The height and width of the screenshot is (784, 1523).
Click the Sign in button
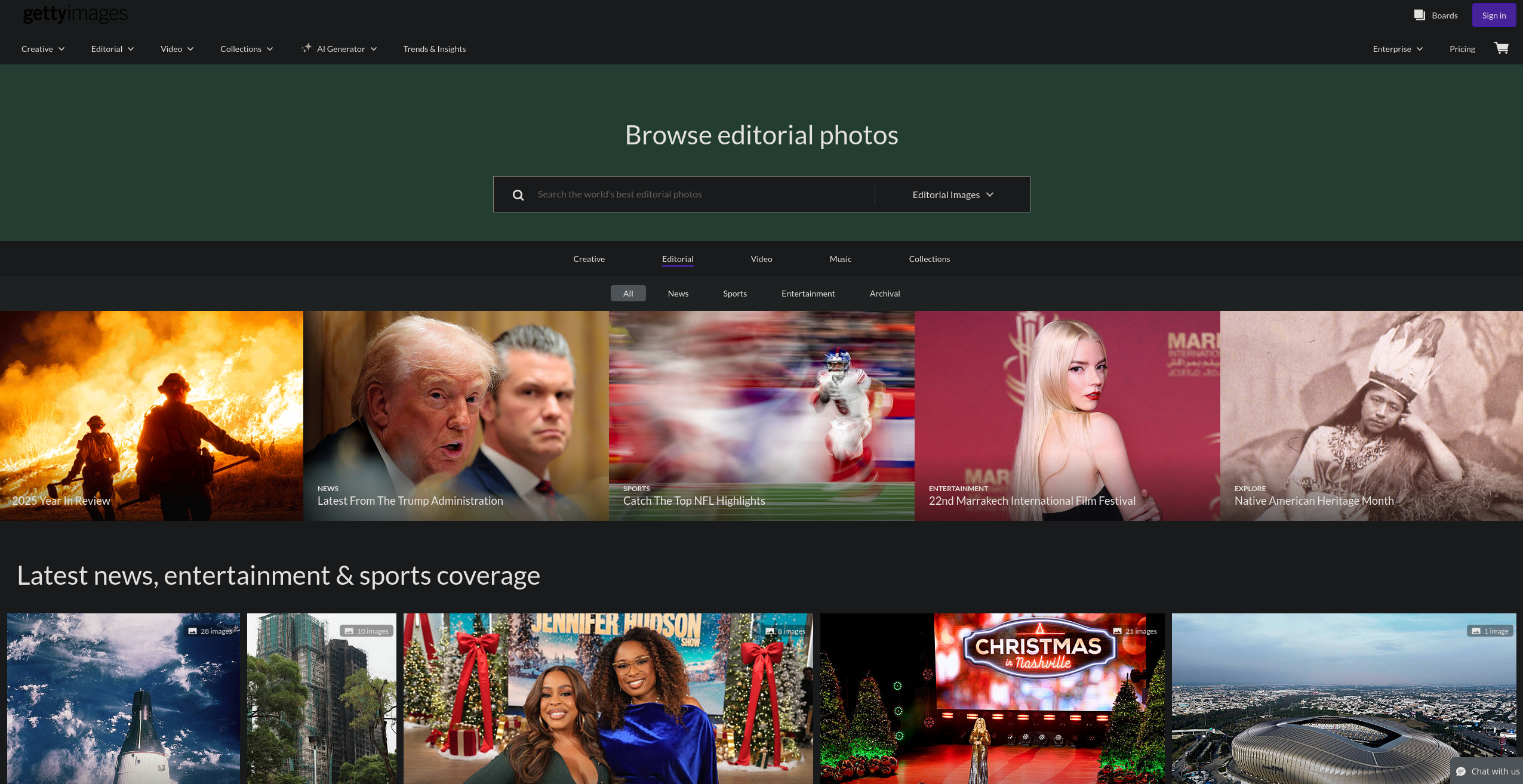pos(1493,16)
